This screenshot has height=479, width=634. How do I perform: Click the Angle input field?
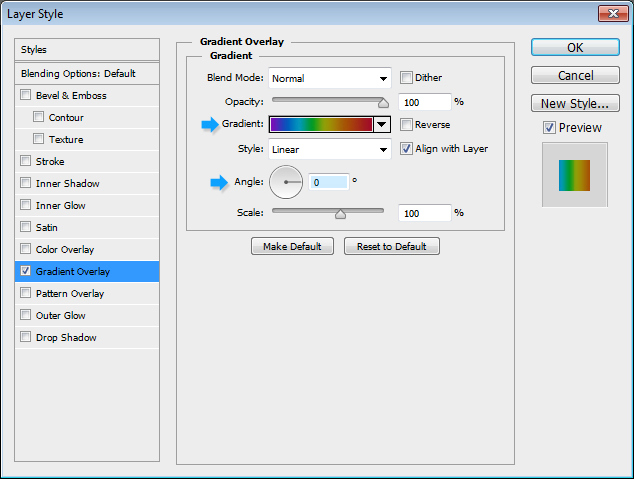pyautogui.click(x=328, y=182)
